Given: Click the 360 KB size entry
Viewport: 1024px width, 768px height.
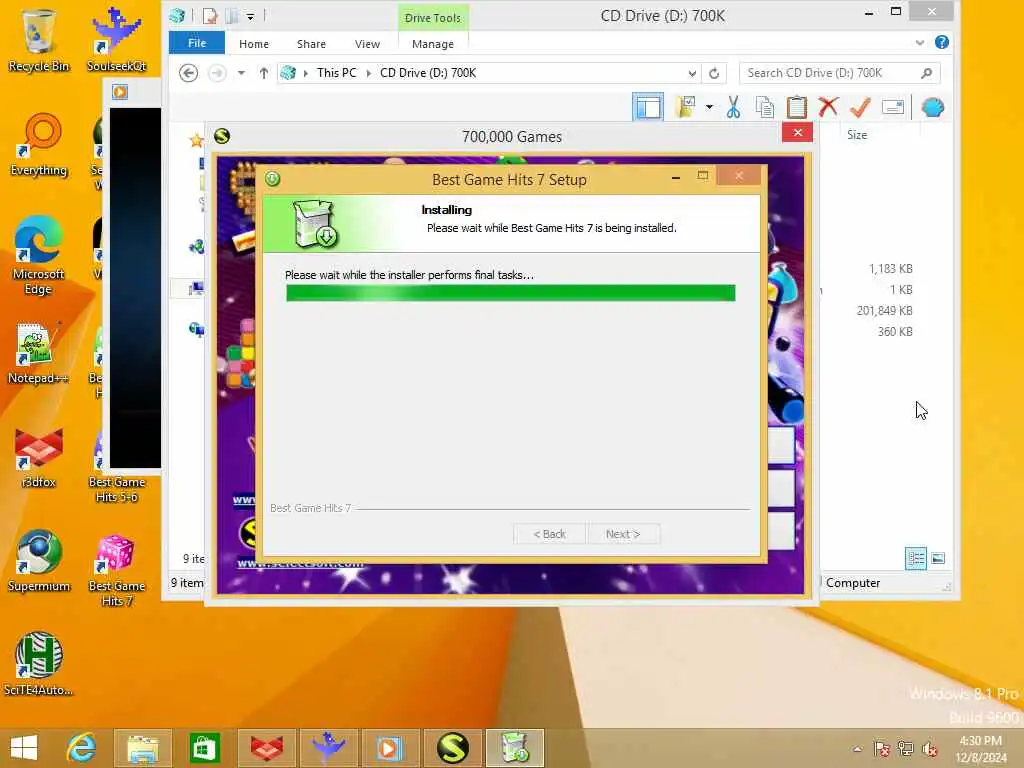Looking at the screenshot, I should click(895, 332).
